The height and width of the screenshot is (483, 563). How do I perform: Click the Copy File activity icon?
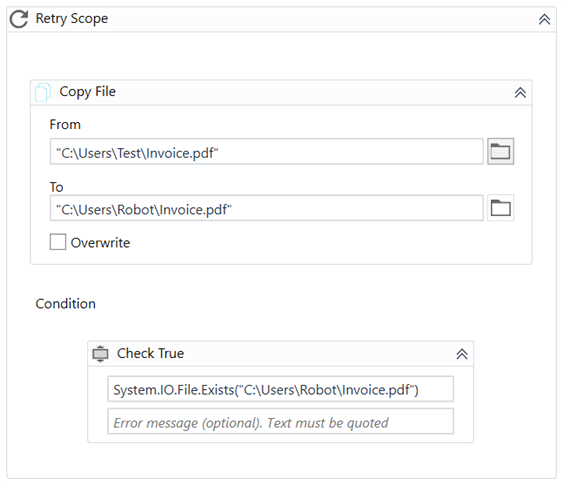(x=42, y=92)
